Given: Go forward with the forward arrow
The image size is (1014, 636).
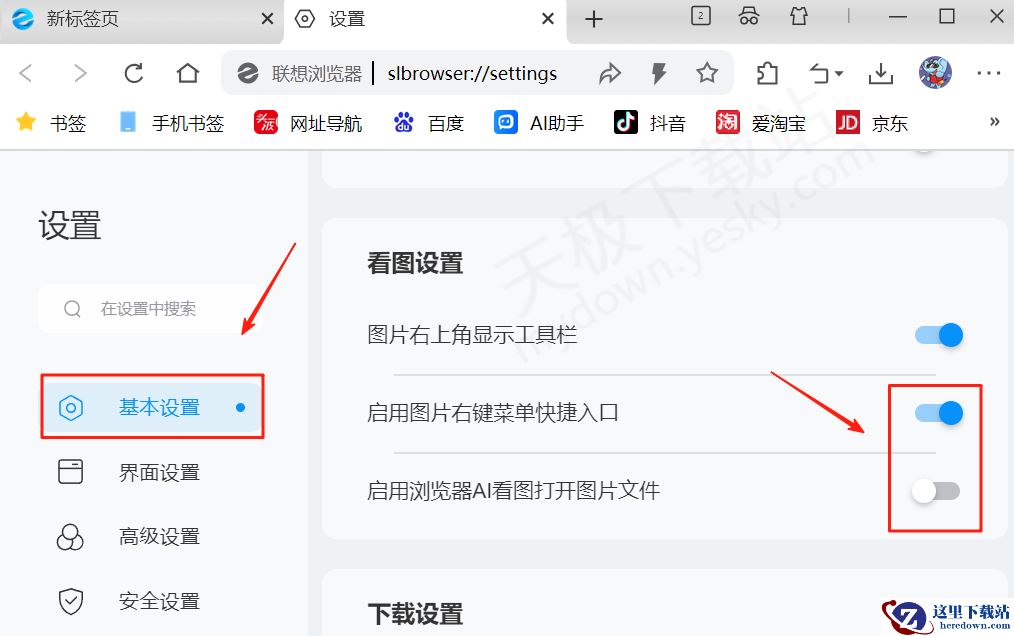Looking at the screenshot, I should point(80,73).
